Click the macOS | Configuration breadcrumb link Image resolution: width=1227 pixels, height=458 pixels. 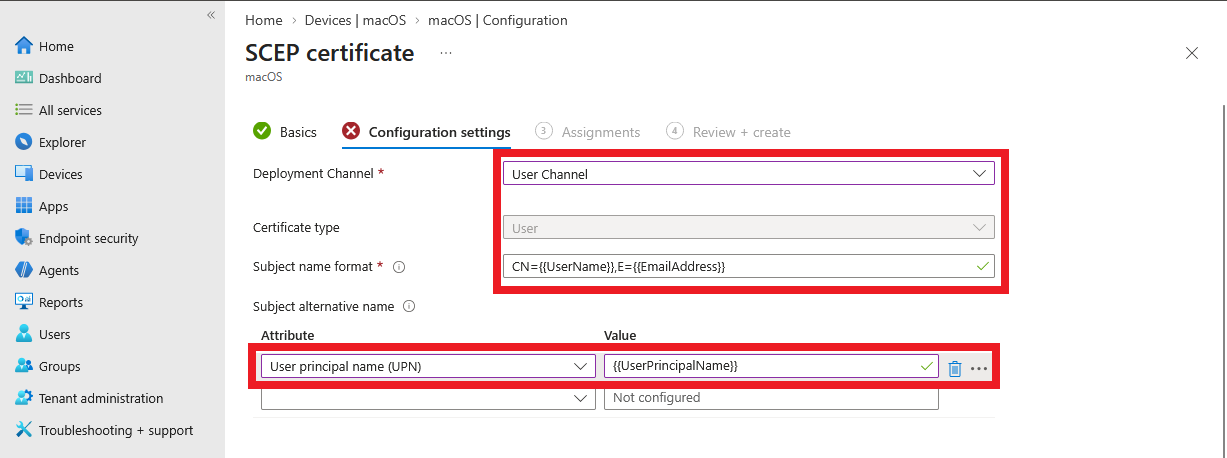click(x=498, y=20)
